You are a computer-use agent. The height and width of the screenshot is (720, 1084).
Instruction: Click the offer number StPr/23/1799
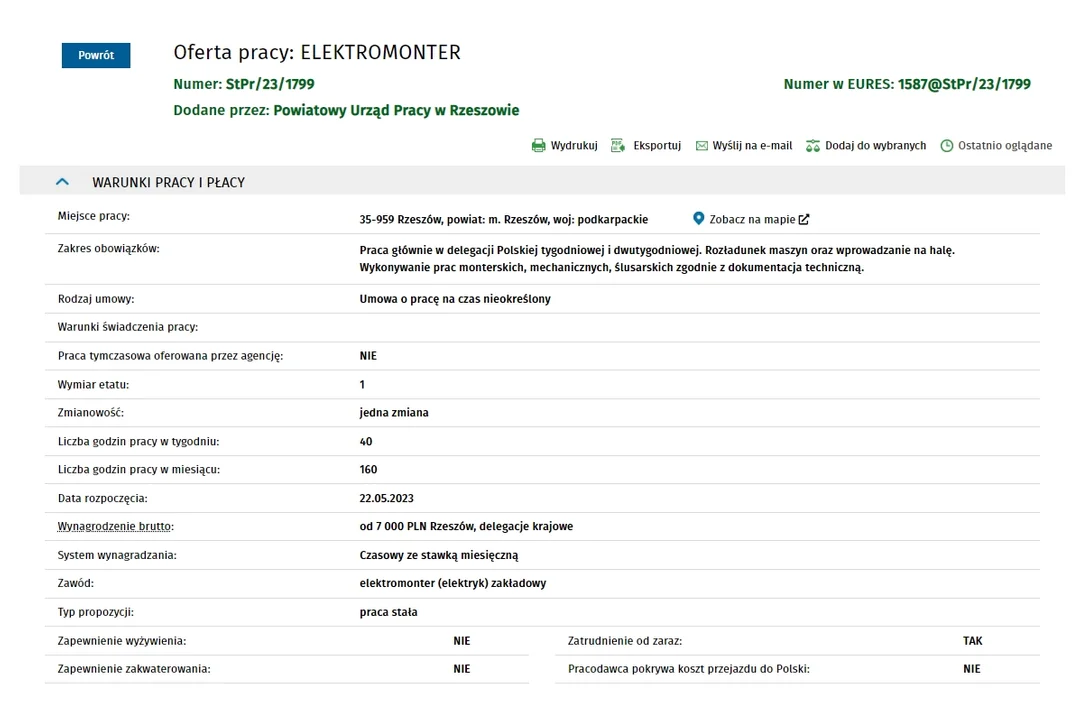pos(270,84)
